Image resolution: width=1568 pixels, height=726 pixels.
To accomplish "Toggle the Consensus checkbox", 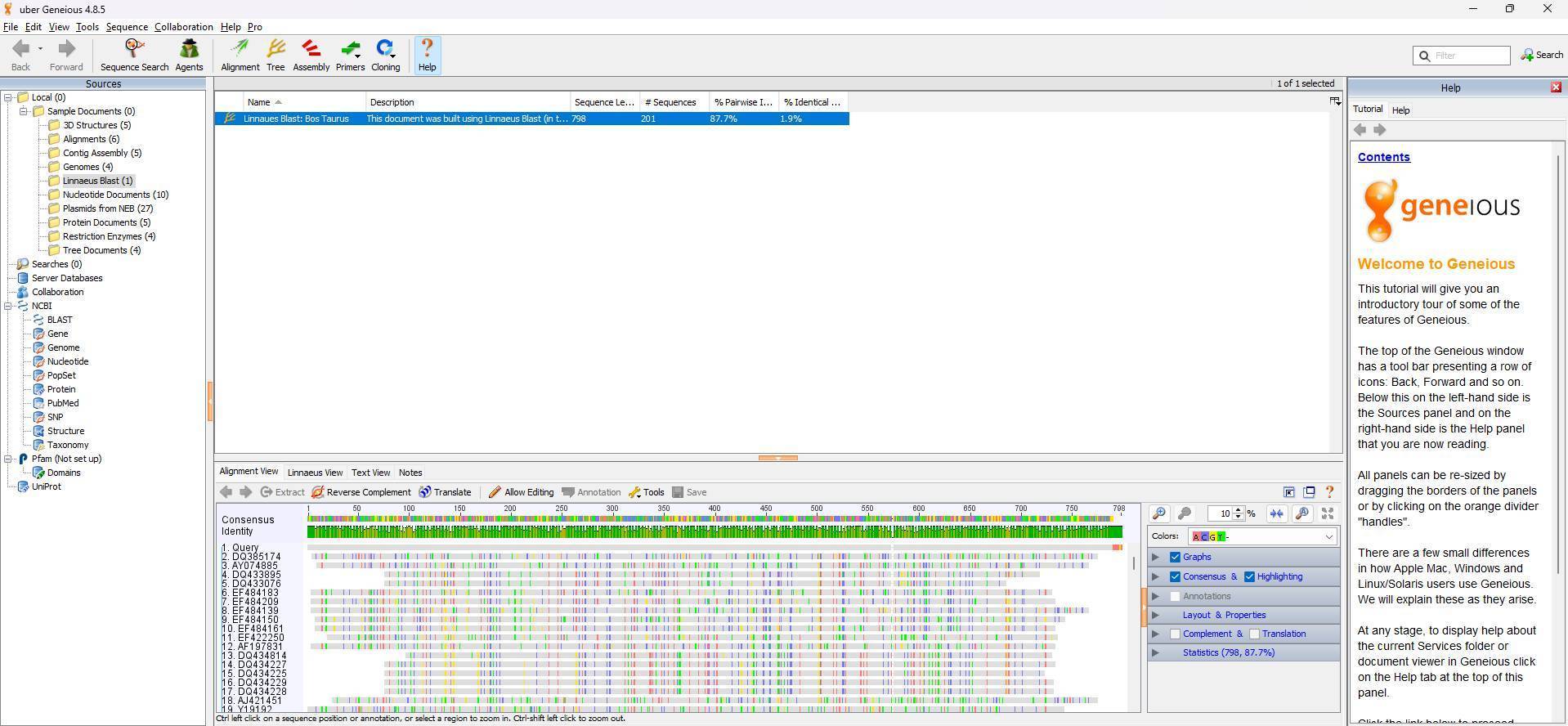I will pos(1175,576).
